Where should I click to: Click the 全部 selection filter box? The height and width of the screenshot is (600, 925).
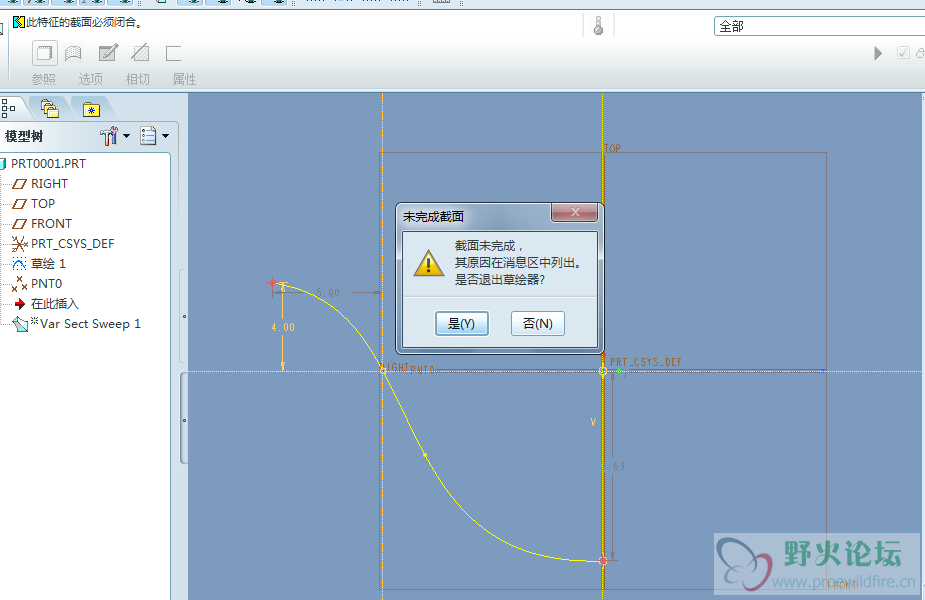tap(819, 26)
